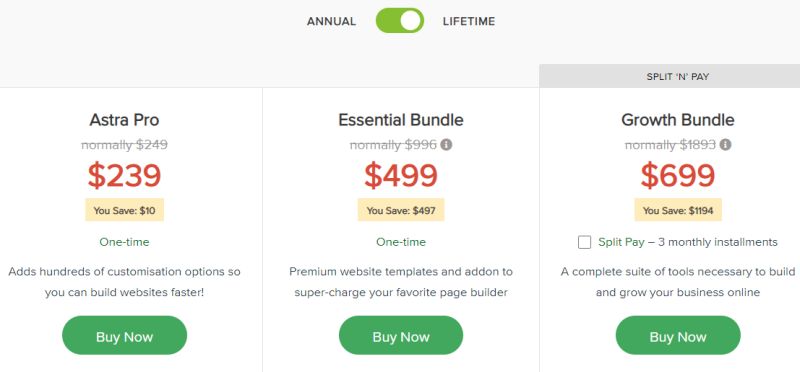Enable the Split Pay checkbox
Image resolution: width=800 pixels, height=372 pixels.
pos(584,242)
